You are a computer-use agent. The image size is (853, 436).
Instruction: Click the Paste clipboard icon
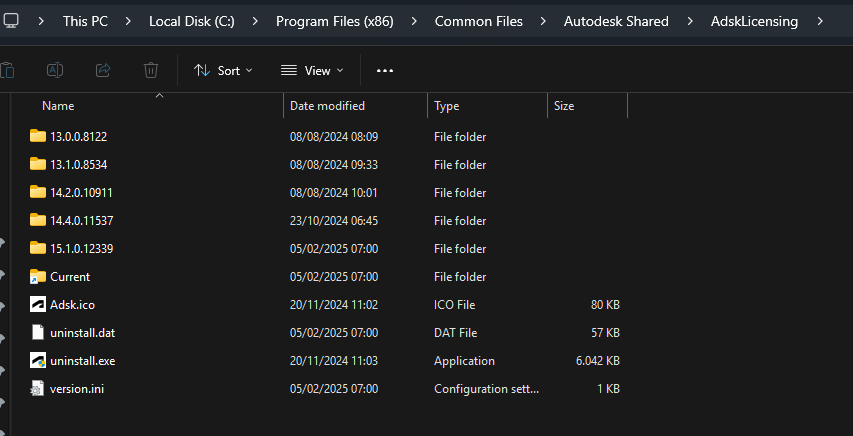(x=7, y=70)
